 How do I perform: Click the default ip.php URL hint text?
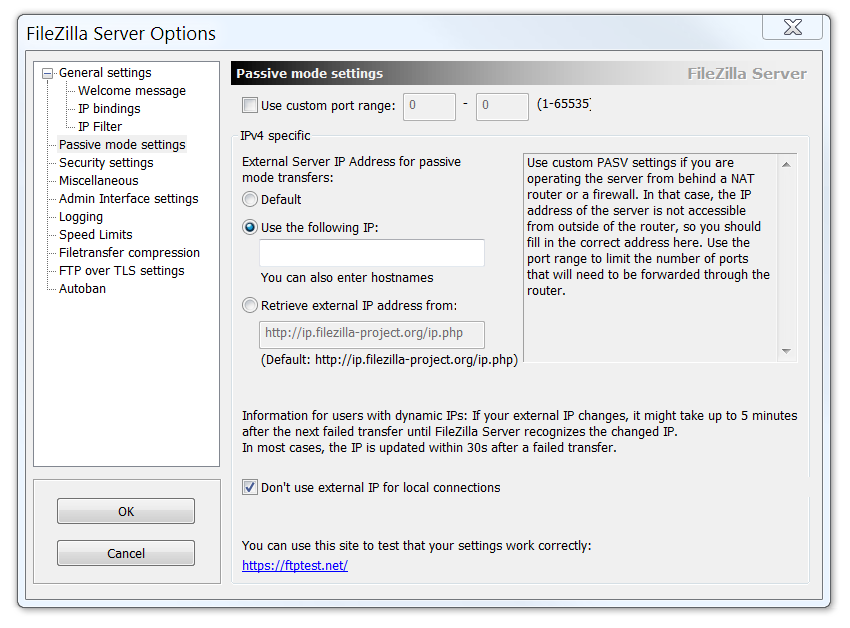point(389,360)
